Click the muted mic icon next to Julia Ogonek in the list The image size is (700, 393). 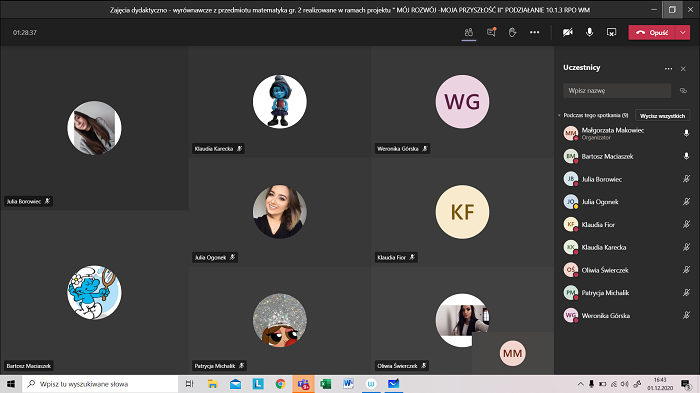point(686,201)
